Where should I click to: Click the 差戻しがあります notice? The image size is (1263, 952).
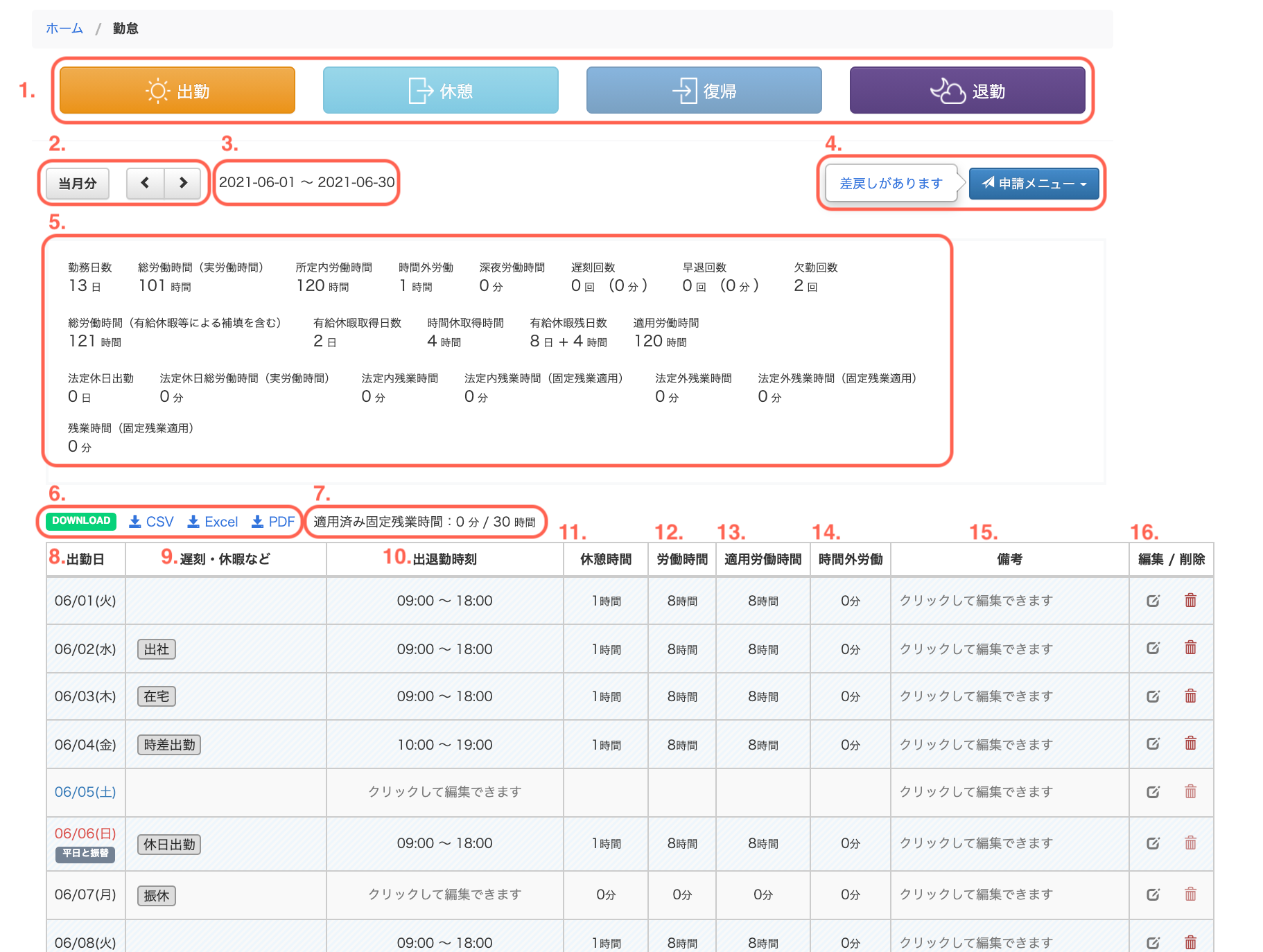tap(891, 184)
